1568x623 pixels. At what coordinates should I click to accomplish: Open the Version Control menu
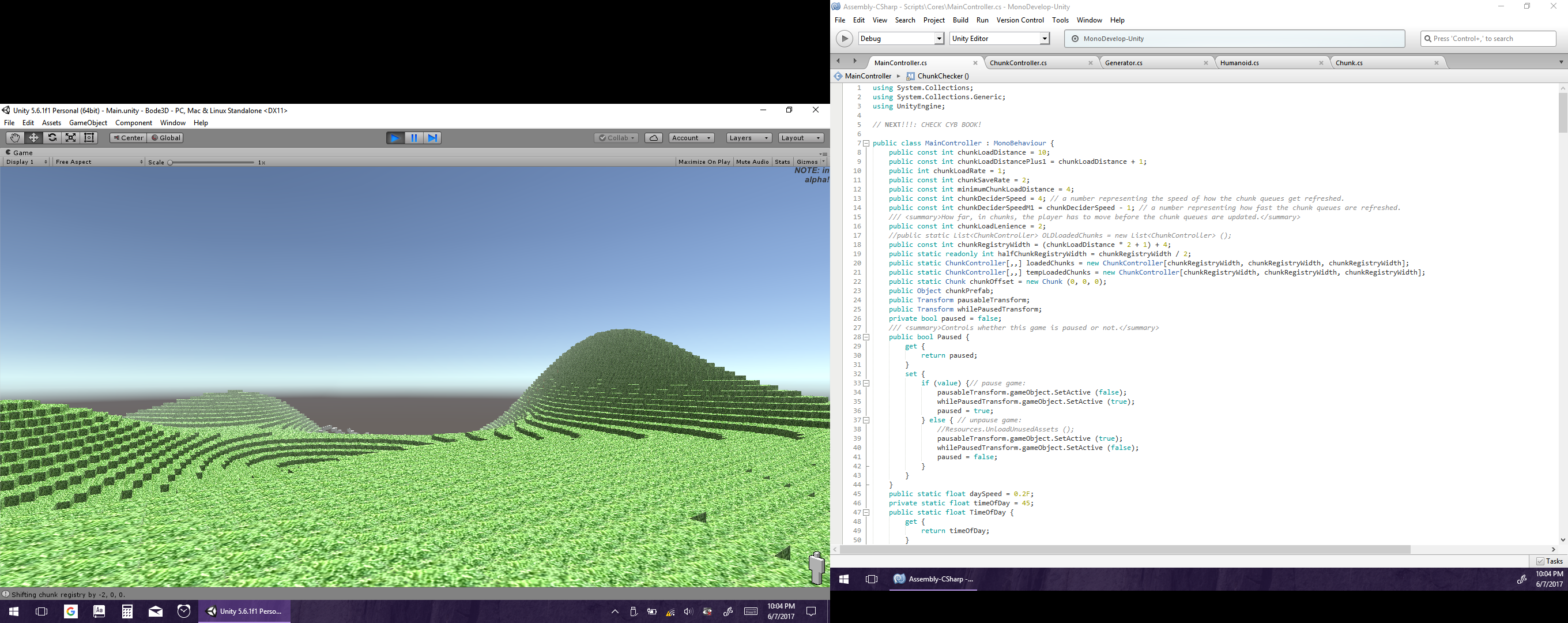(1020, 20)
